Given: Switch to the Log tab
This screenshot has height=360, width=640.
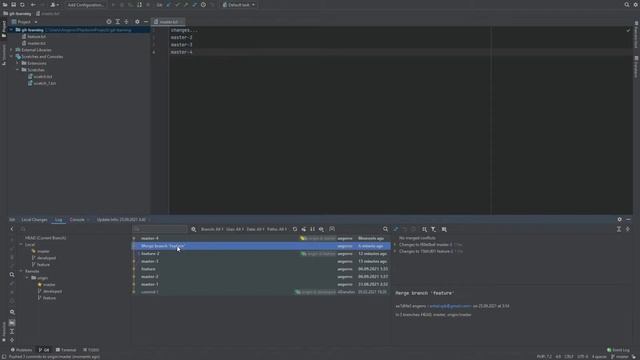Looking at the screenshot, I should click(x=58, y=220).
